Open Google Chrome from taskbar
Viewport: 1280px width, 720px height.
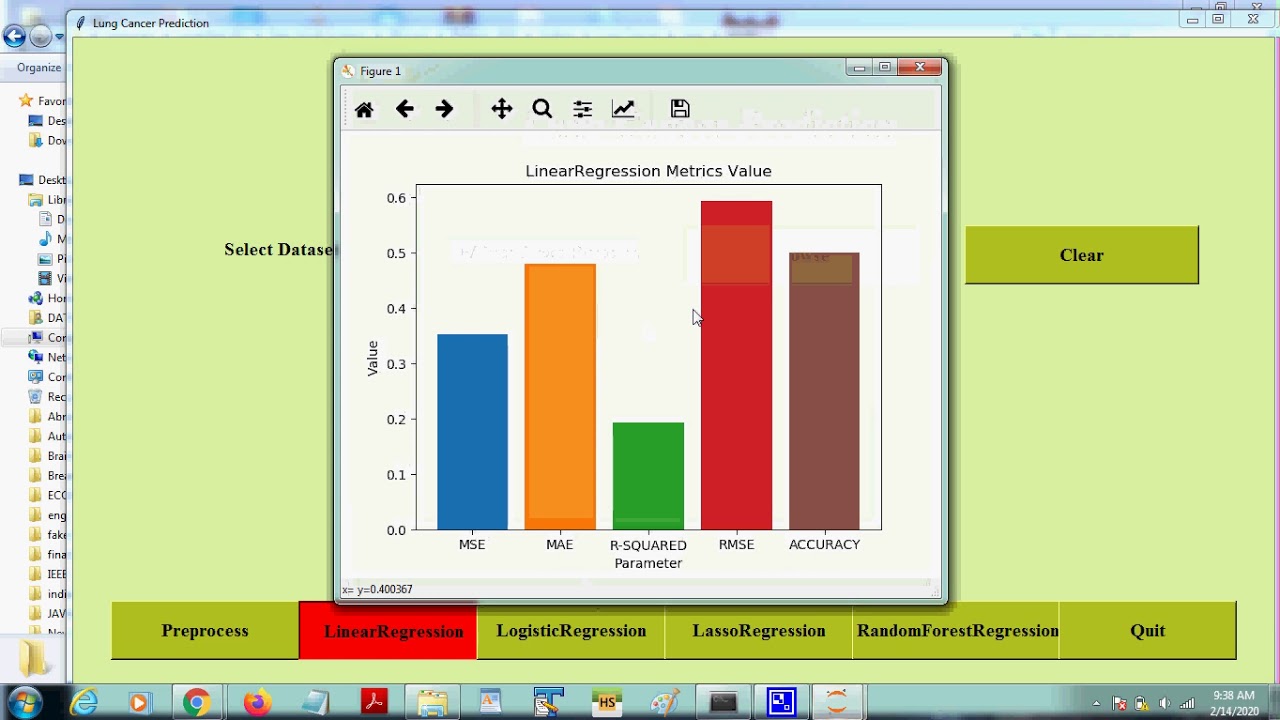[196, 703]
